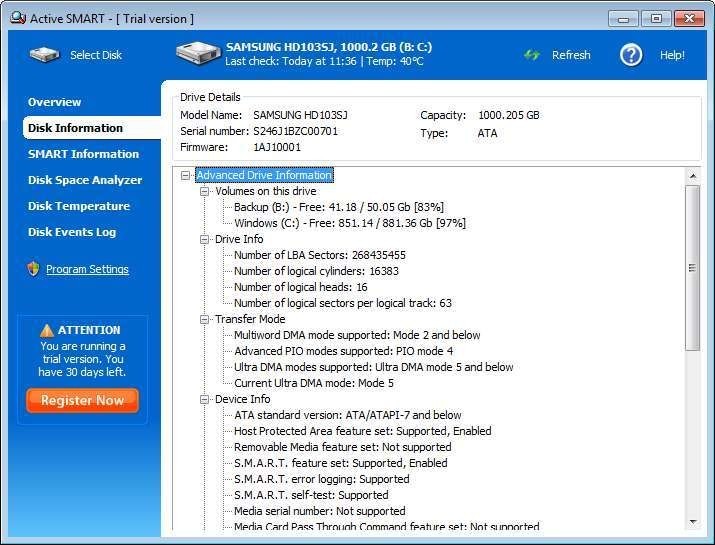This screenshot has width=715, height=545.
Task: Open the Disk Events Log
Action: 72,232
